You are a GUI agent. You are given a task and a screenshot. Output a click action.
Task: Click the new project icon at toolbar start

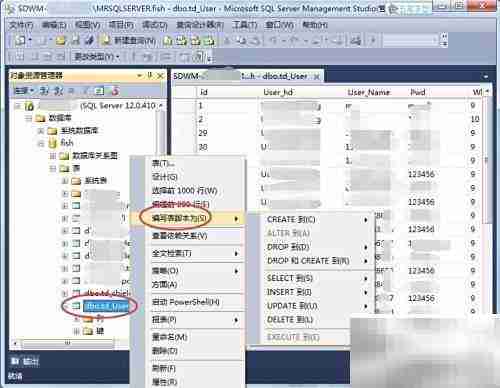coord(20,41)
